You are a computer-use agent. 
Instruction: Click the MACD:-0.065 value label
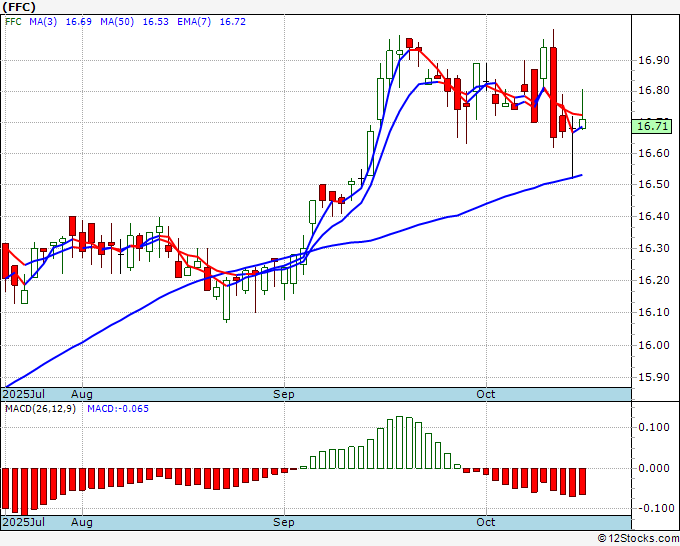[118, 409]
